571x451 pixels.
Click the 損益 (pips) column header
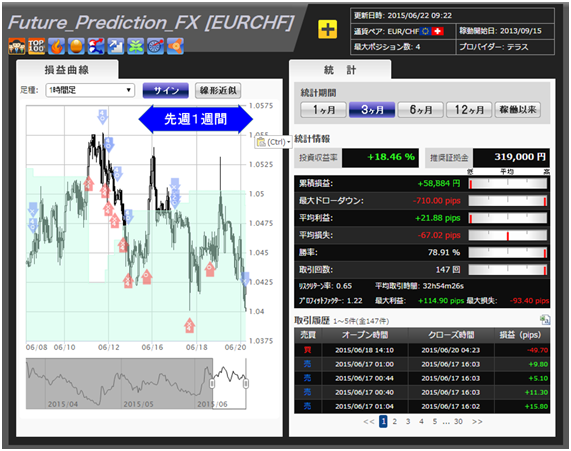coord(521,335)
